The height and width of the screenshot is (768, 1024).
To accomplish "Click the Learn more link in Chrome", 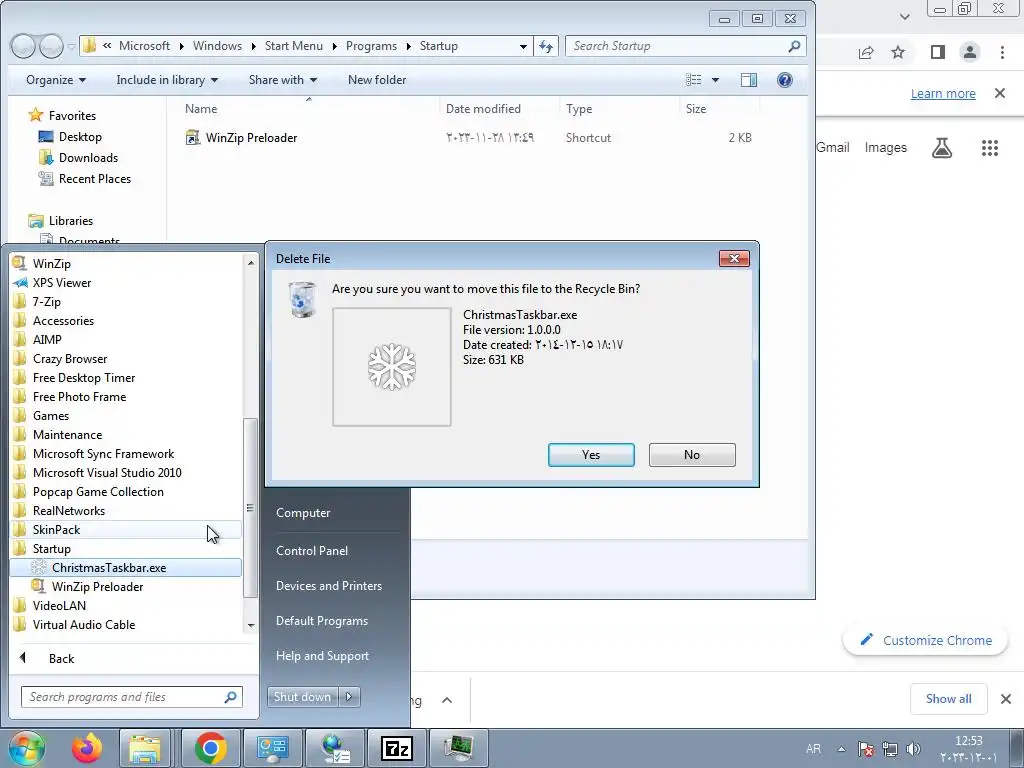I will (x=943, y=93).
